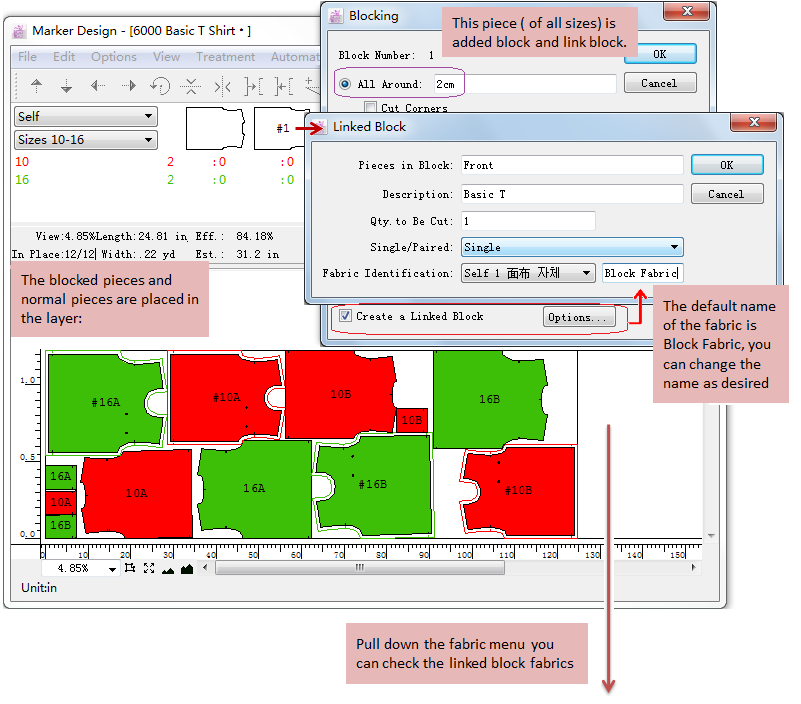
Task: Click the flip vertical toolbar icon
Action: pyautogui.click(x=191, y=86)
